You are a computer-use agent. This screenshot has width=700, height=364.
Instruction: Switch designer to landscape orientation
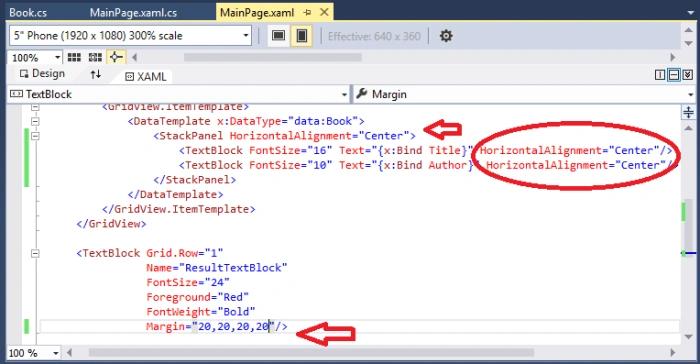pyautogui.click(x=279, y=35)
